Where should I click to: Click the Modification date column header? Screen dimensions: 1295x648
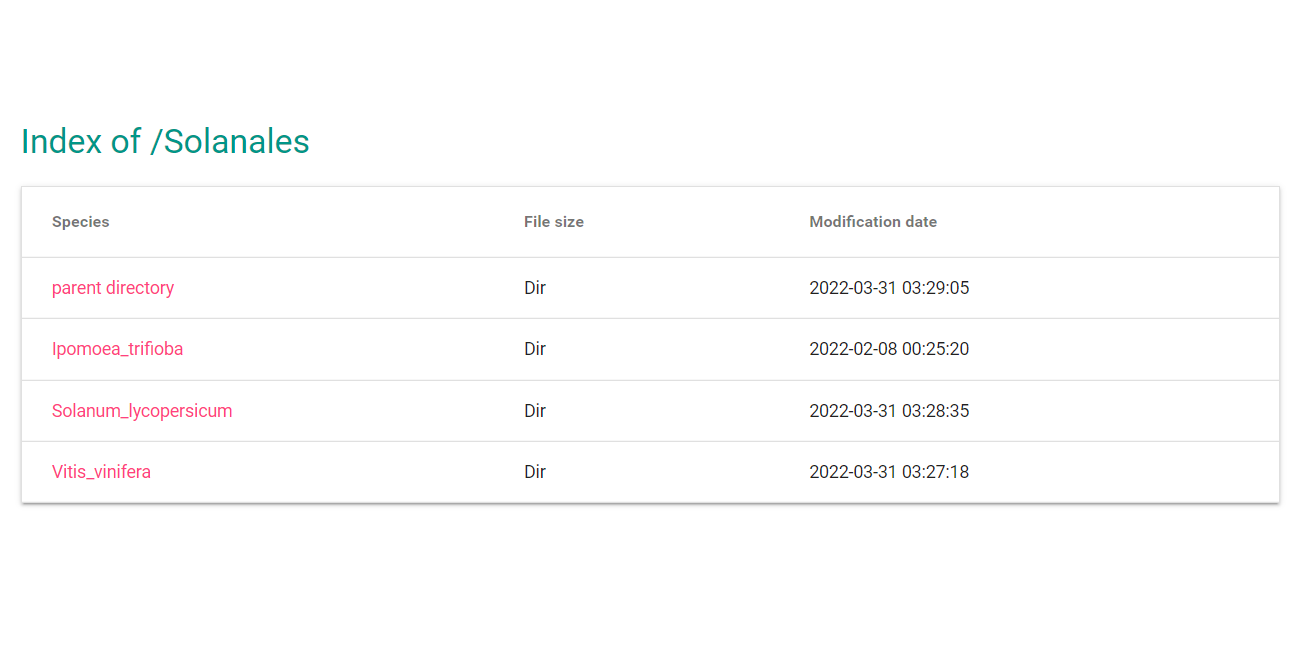[873, 222]
